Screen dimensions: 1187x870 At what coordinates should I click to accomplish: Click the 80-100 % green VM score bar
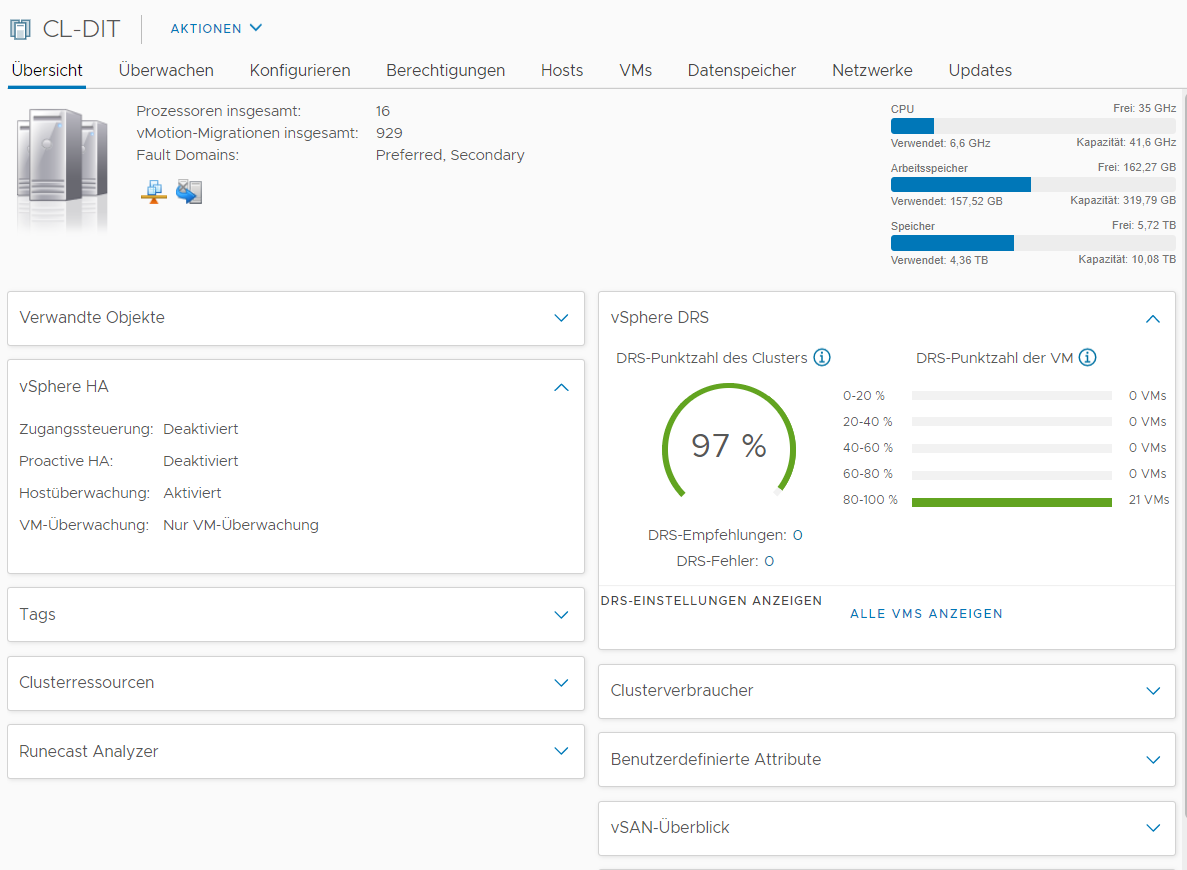point(1011,501)
